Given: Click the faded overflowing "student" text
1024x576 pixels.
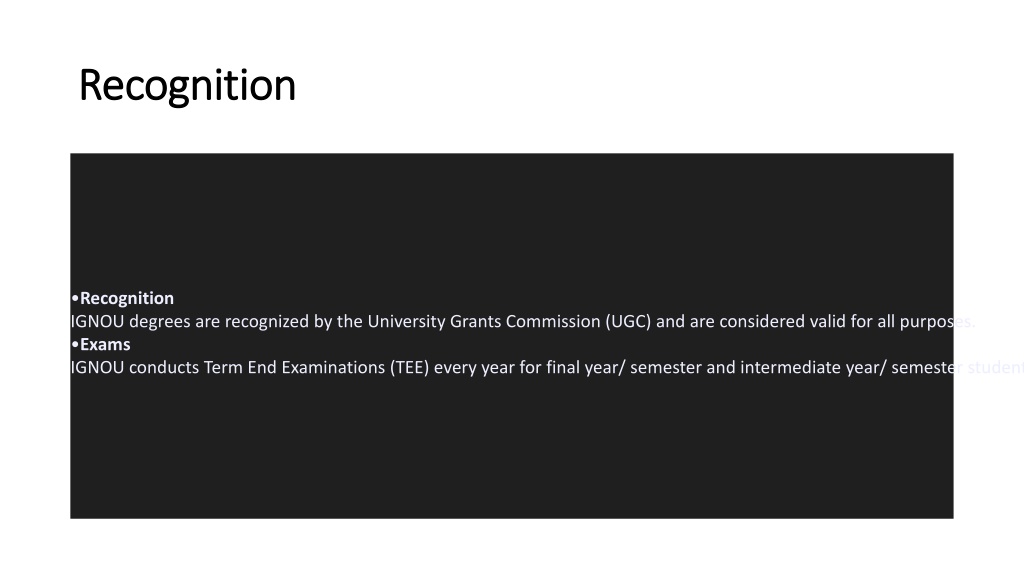Looking at the screenshot, I should [x=995, y=367].
